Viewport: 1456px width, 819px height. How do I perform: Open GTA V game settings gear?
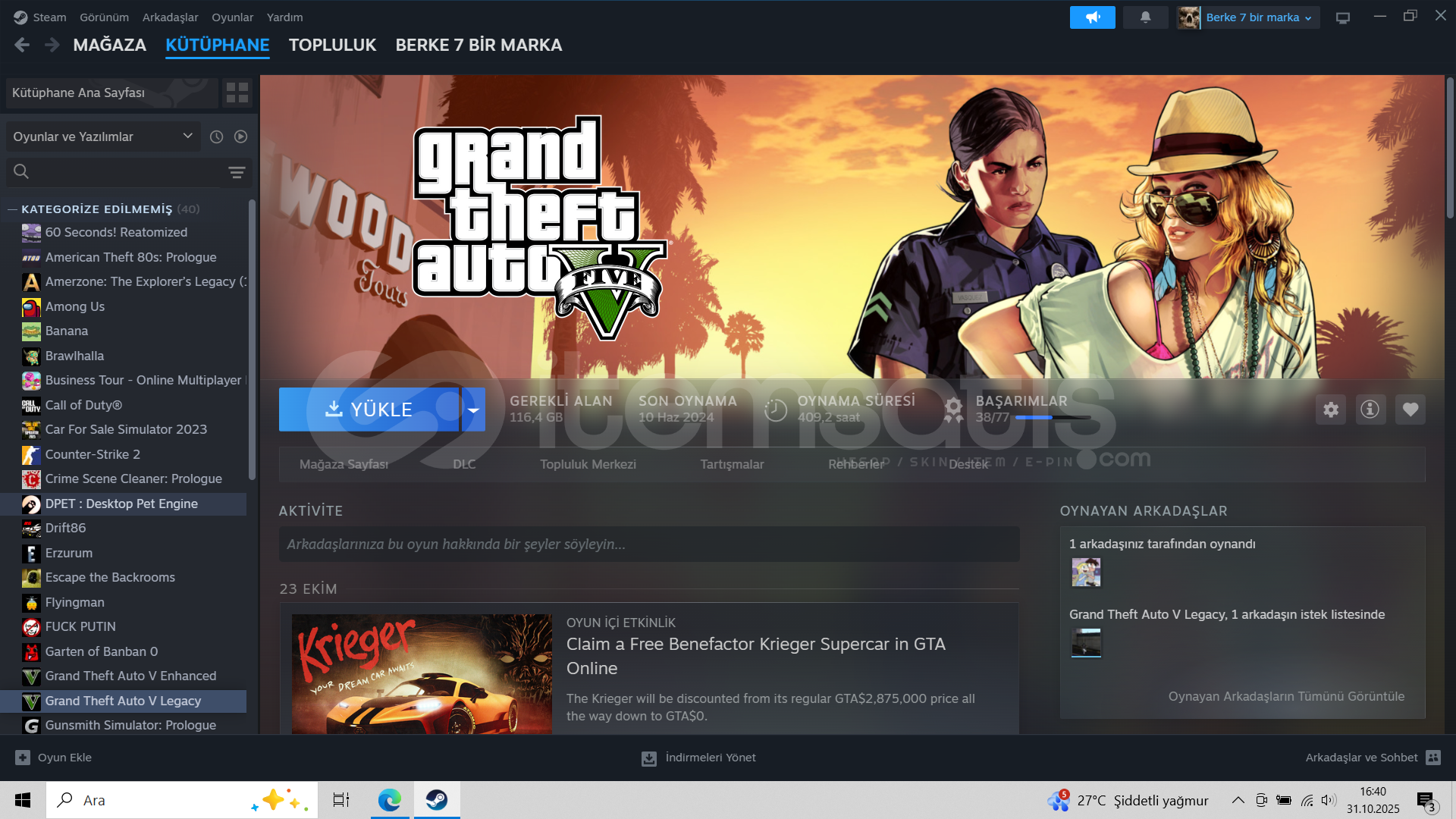click(x=1330, y=409)
